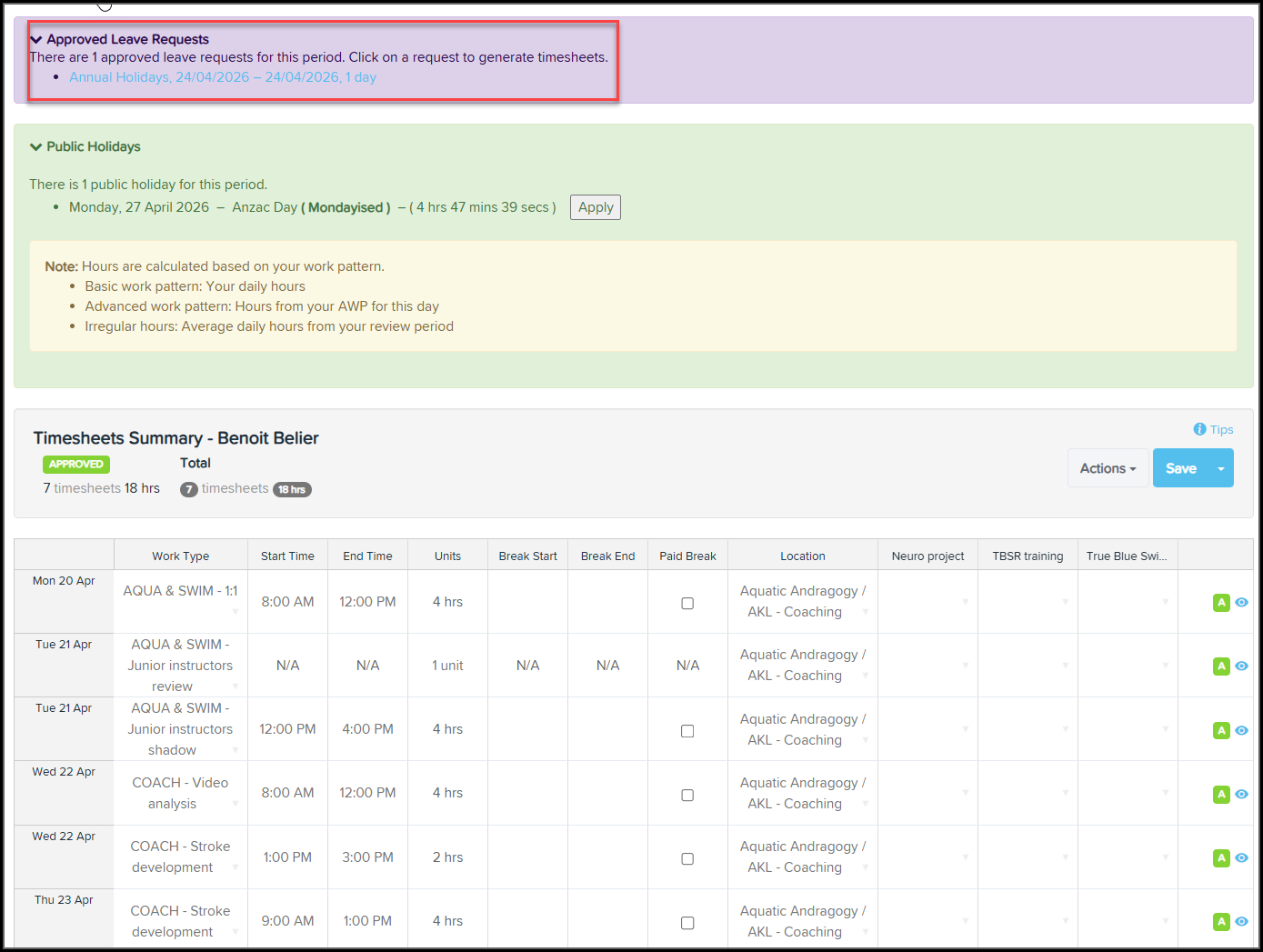Click green A icon on Wed 22 Apr Stroke development row
Screen dimensions: 1263x952
pyautogui.click(x=1221, y=857)
